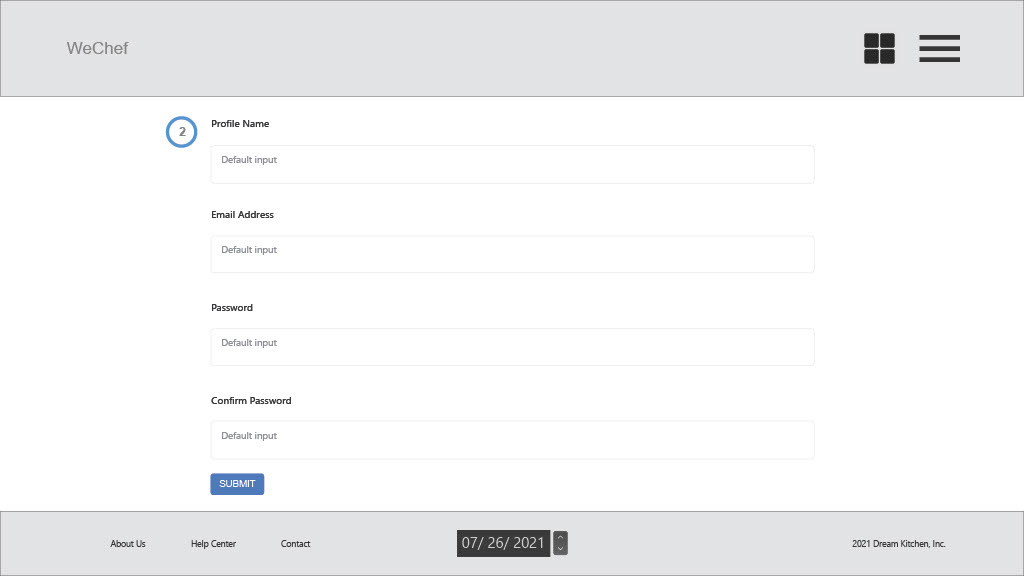Submit the form with SUBMIT button
The image size is (1024, 576).
pyautogui.click(x=237, y=484)
